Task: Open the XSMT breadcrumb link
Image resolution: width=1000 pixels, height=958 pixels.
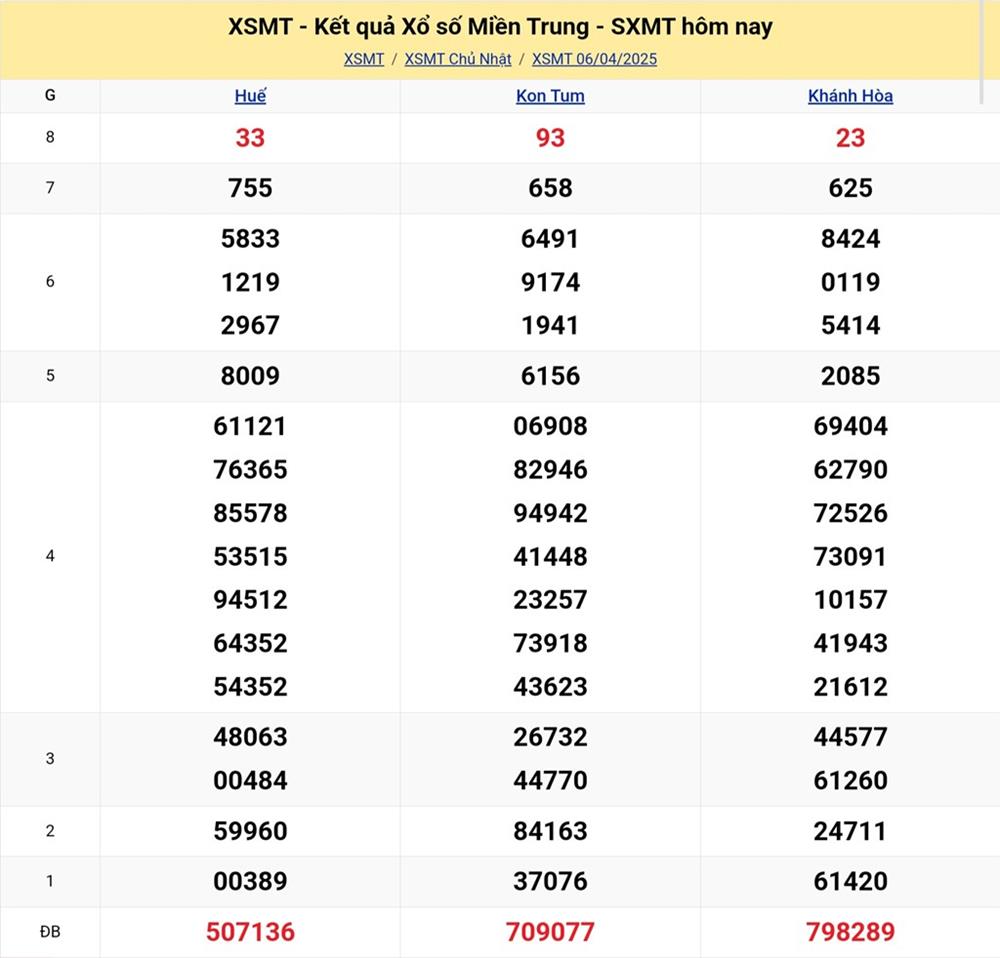Action: [364, 59]
